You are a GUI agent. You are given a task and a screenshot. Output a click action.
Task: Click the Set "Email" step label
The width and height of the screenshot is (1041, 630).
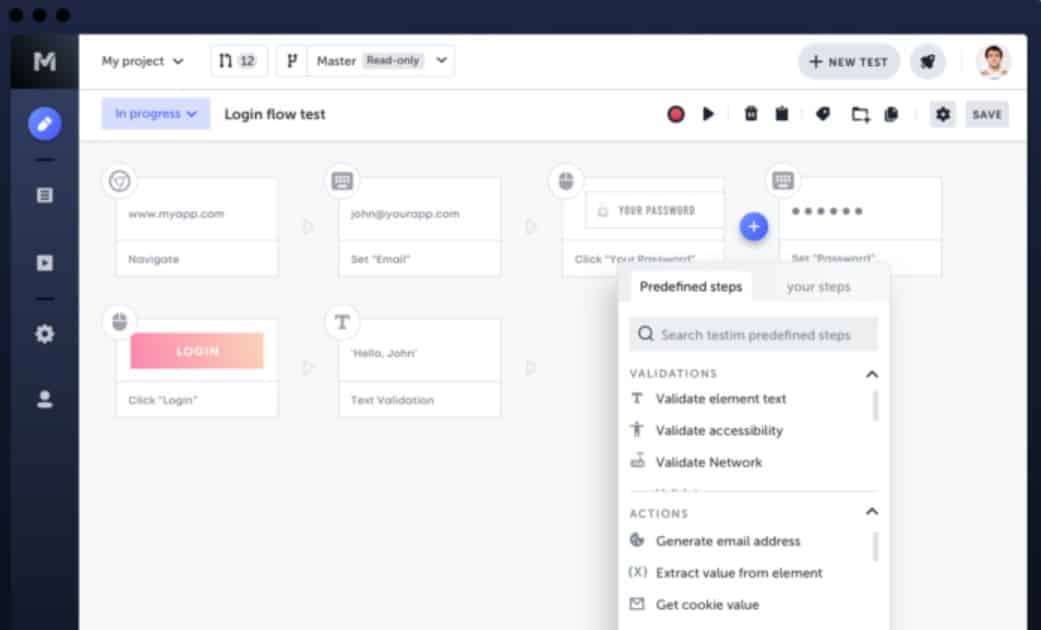tap(380, 259)
